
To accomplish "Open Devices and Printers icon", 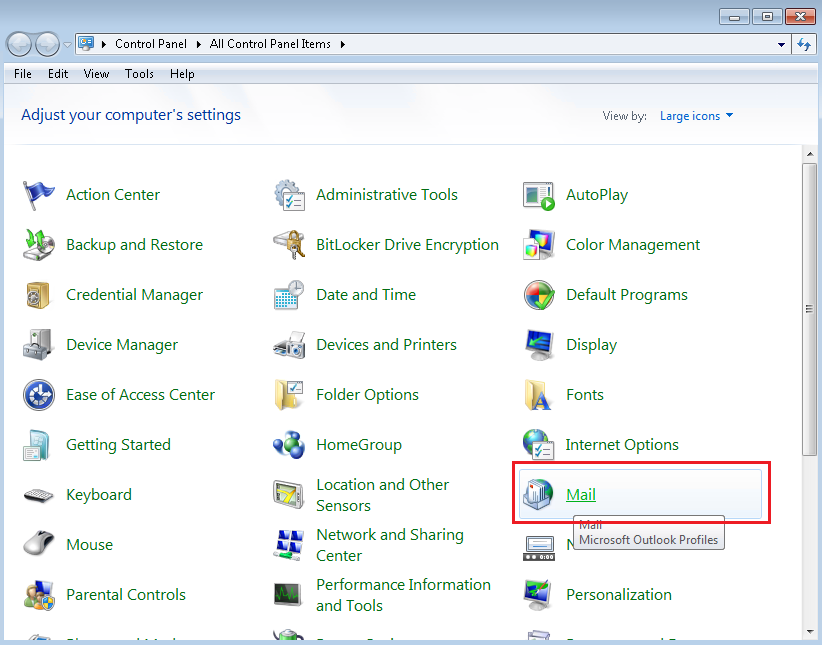I will [x=289, y=345].
